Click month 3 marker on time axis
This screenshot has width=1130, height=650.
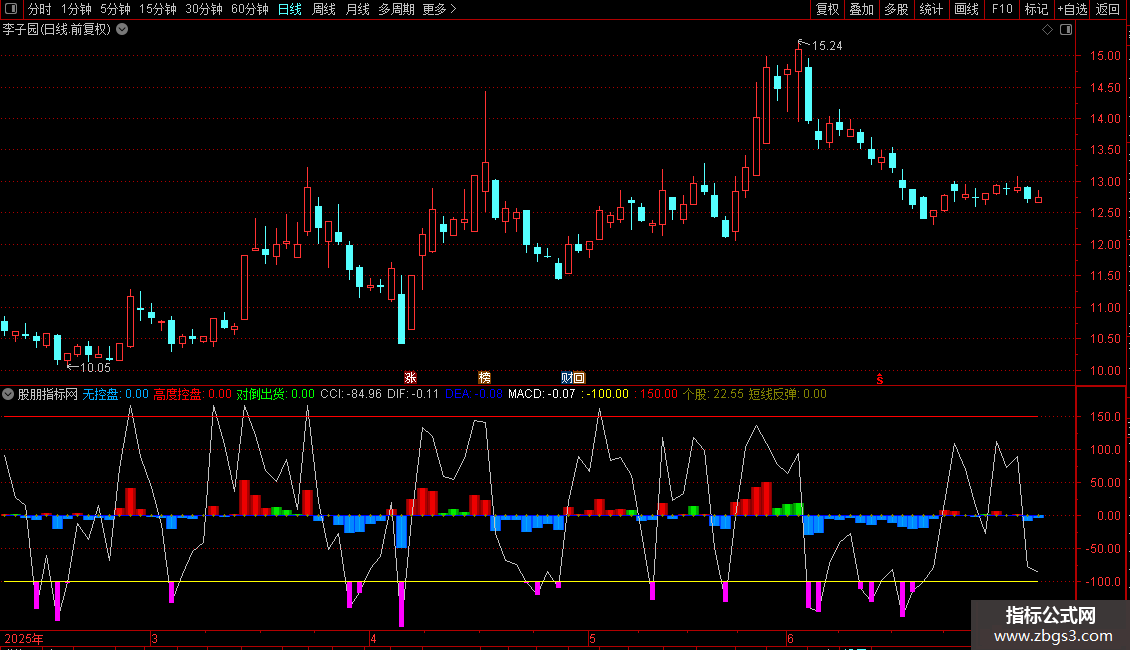(x=154, y=639)
